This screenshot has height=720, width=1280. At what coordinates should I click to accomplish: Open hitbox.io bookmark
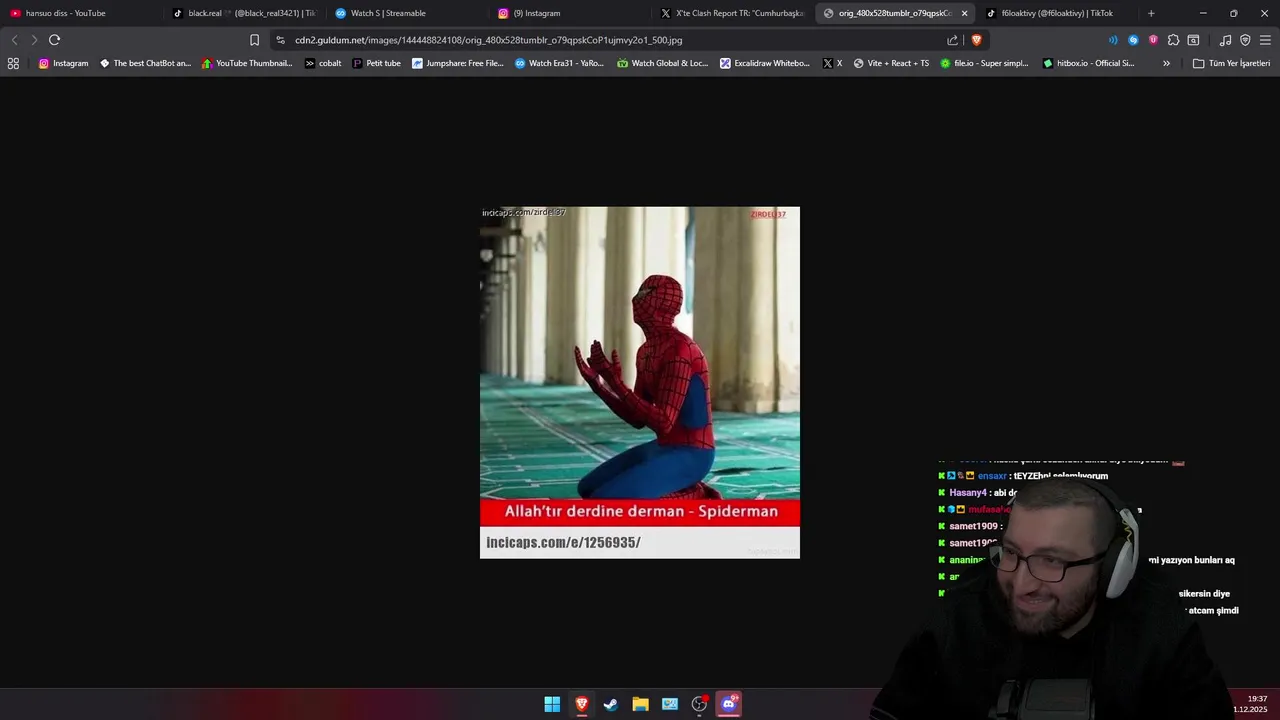[x=1088, y=63]
